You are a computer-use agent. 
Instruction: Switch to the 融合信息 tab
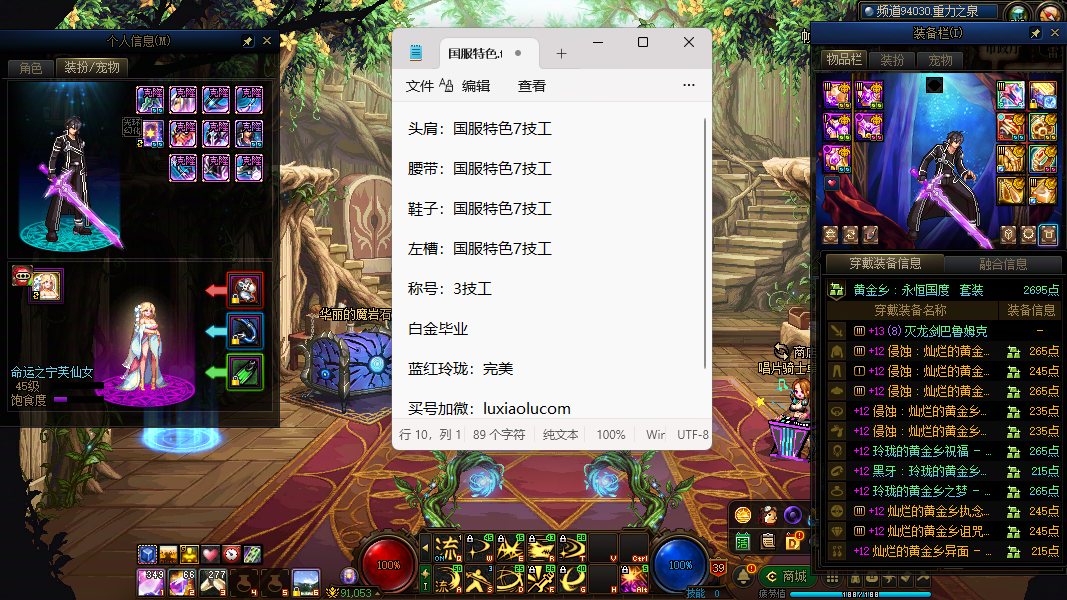click(x=1001, y=264)
